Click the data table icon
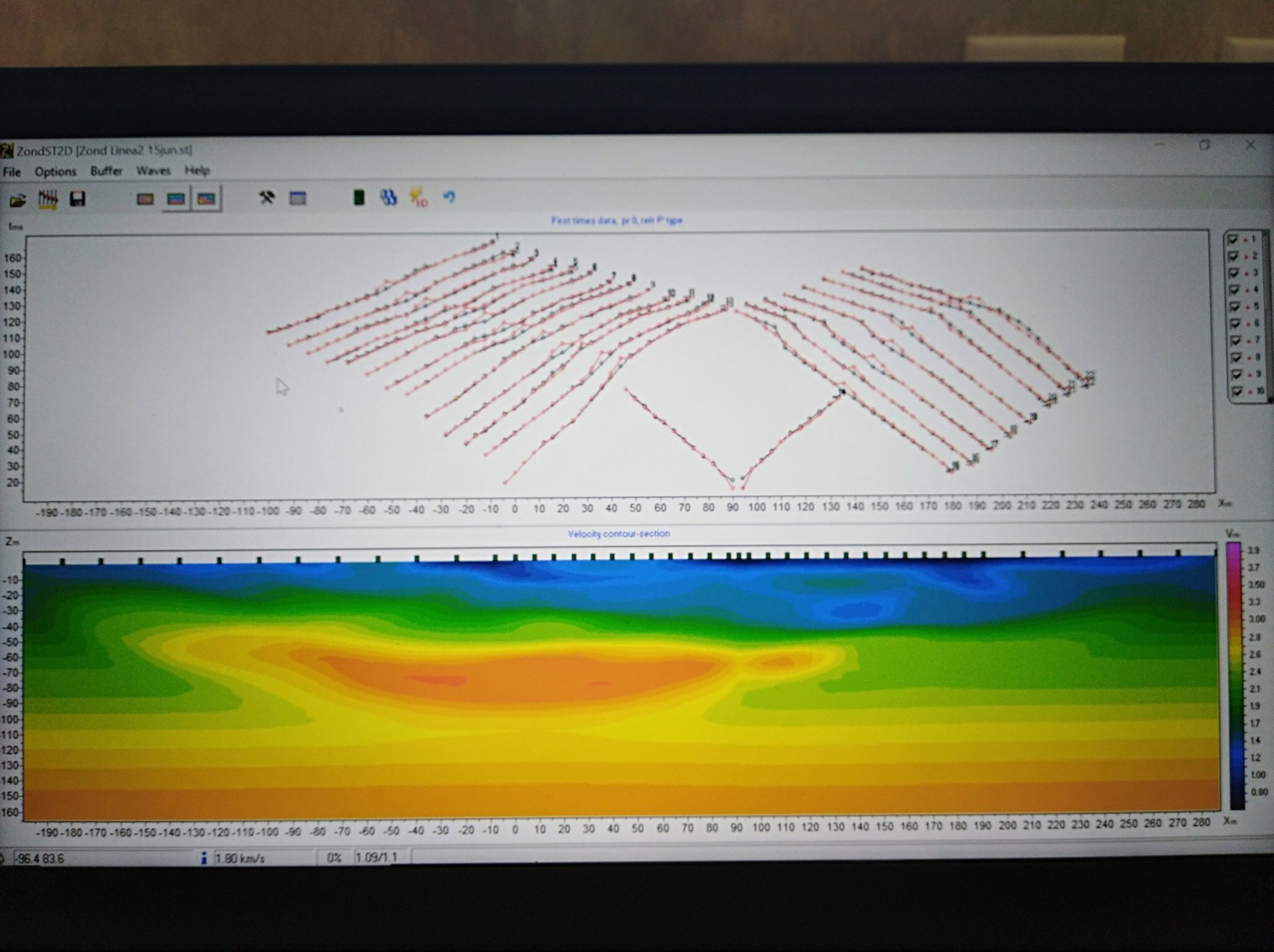 pos(298,198)
